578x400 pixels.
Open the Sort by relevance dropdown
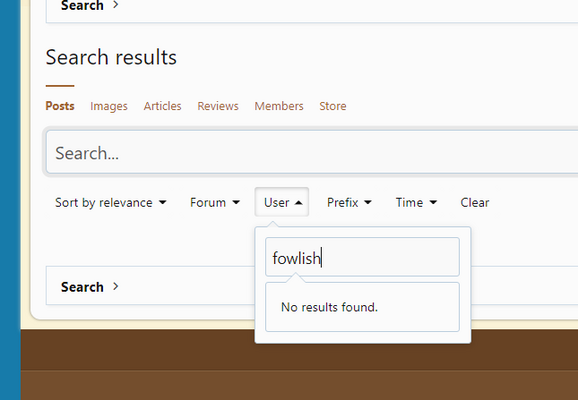click(x=111, y=202)
